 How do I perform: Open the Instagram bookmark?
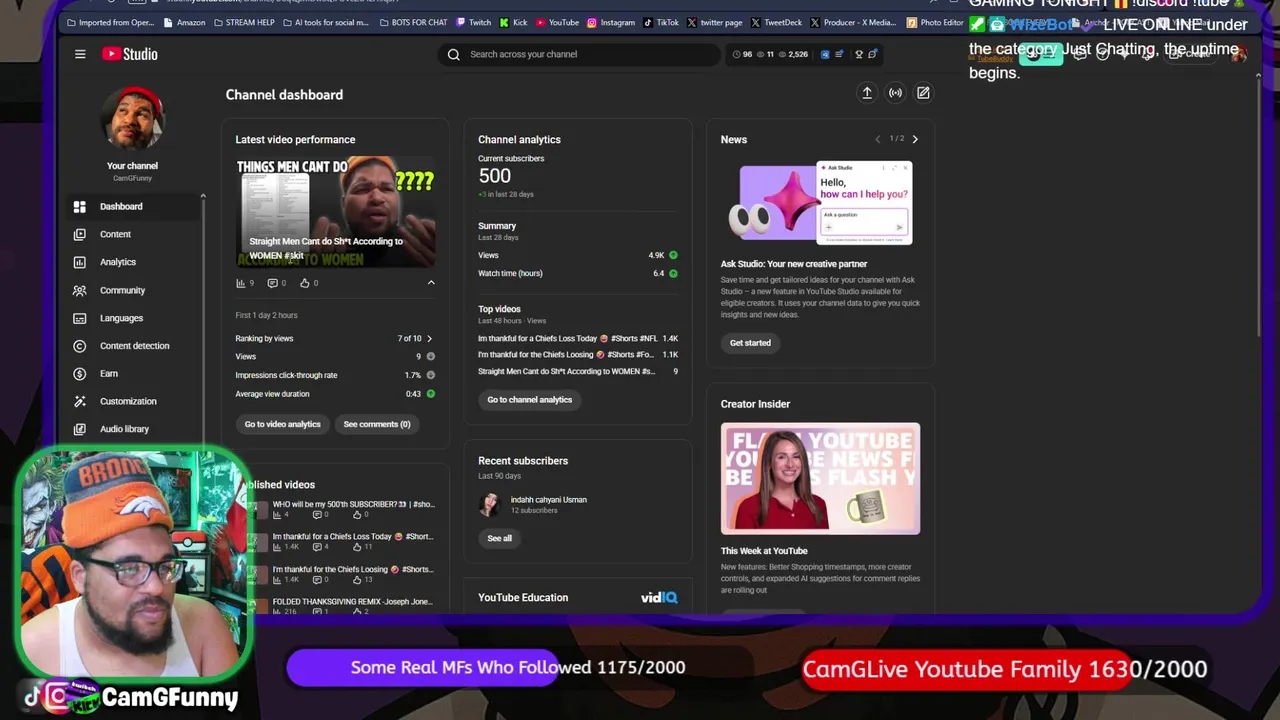tap(611, 22)
